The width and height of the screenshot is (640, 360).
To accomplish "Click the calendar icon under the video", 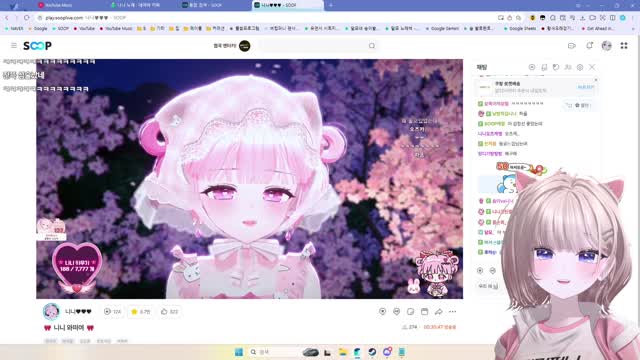I will [424, 311].
